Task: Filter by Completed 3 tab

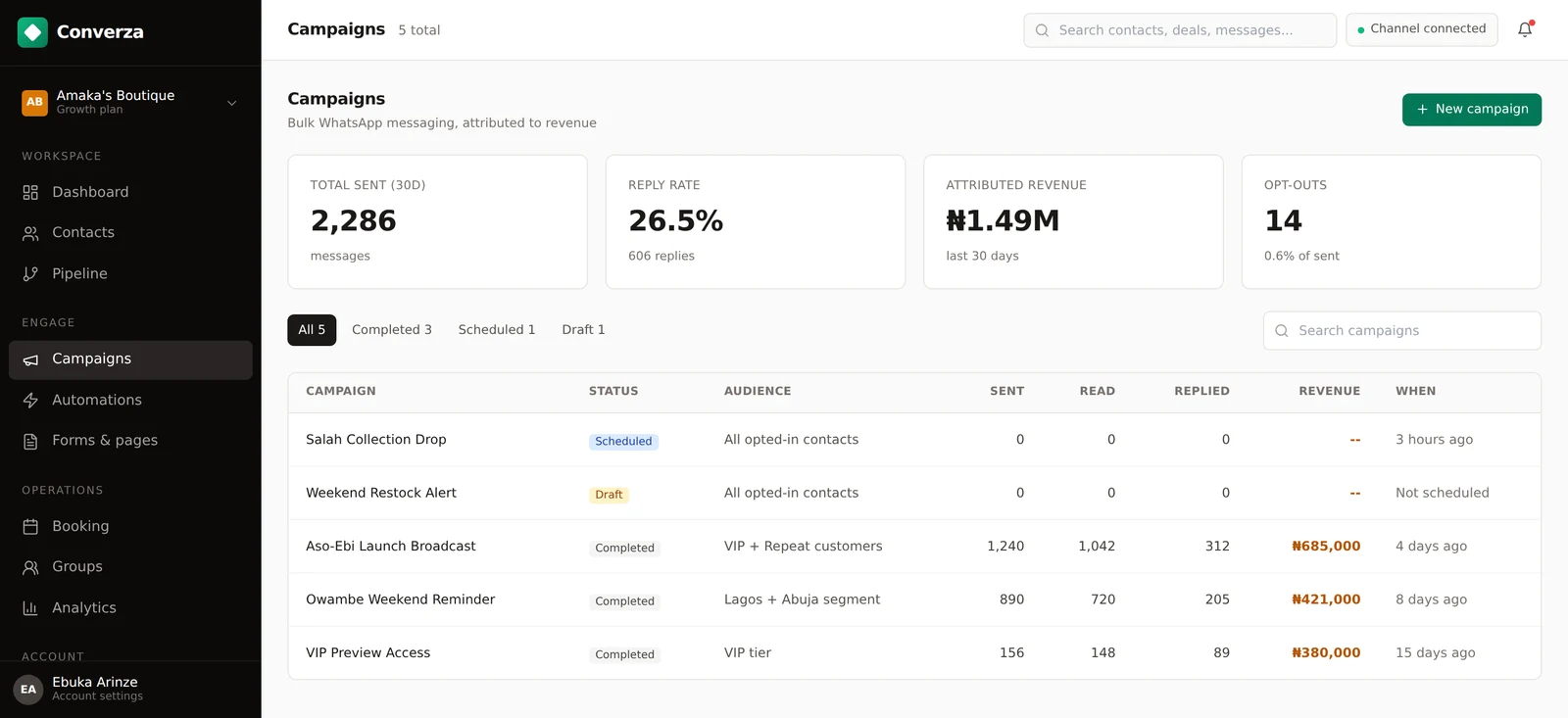Action: click(x=392, y=330)
